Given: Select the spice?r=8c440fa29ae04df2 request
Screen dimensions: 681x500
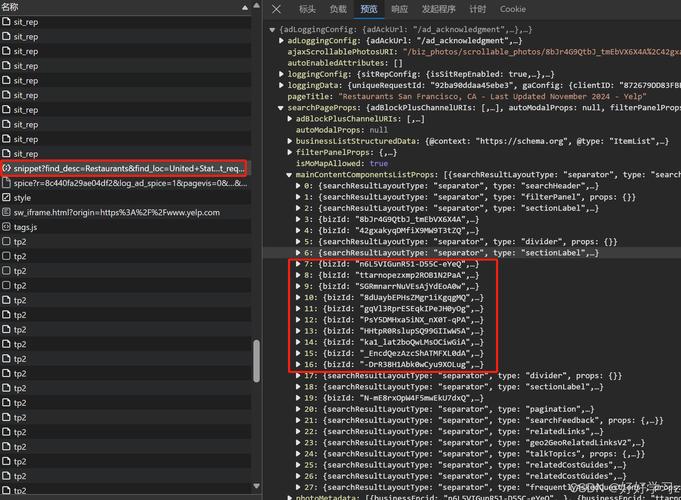Looking at the screenshot, I should pos(125,183).
